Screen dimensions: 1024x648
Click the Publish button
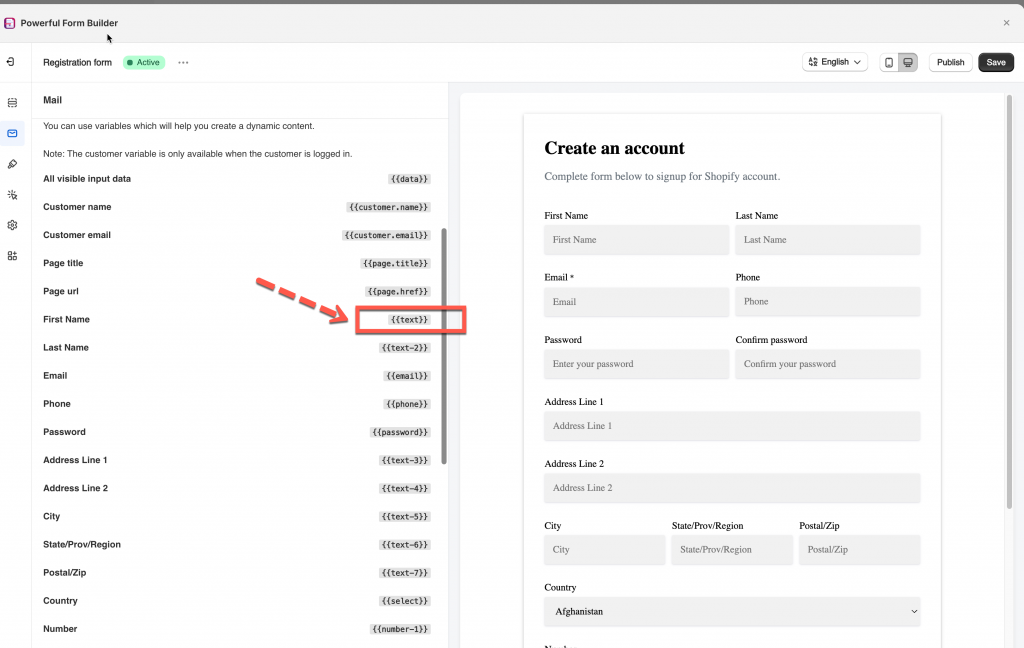950,62
